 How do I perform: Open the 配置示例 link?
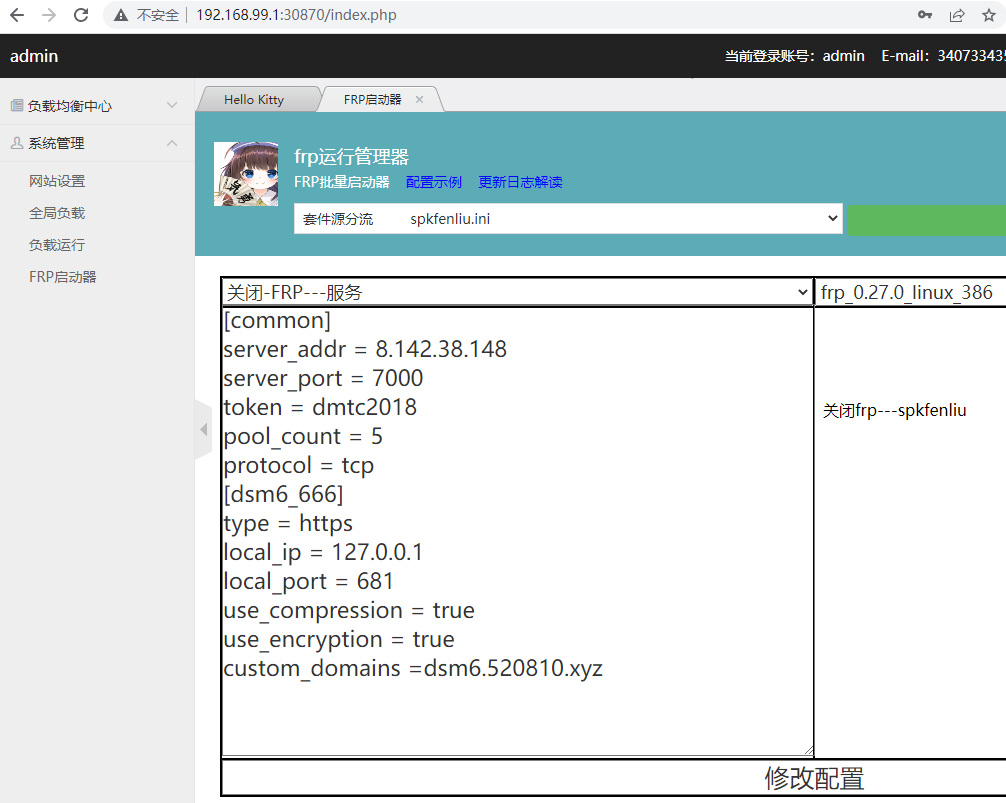pos(434,182)
